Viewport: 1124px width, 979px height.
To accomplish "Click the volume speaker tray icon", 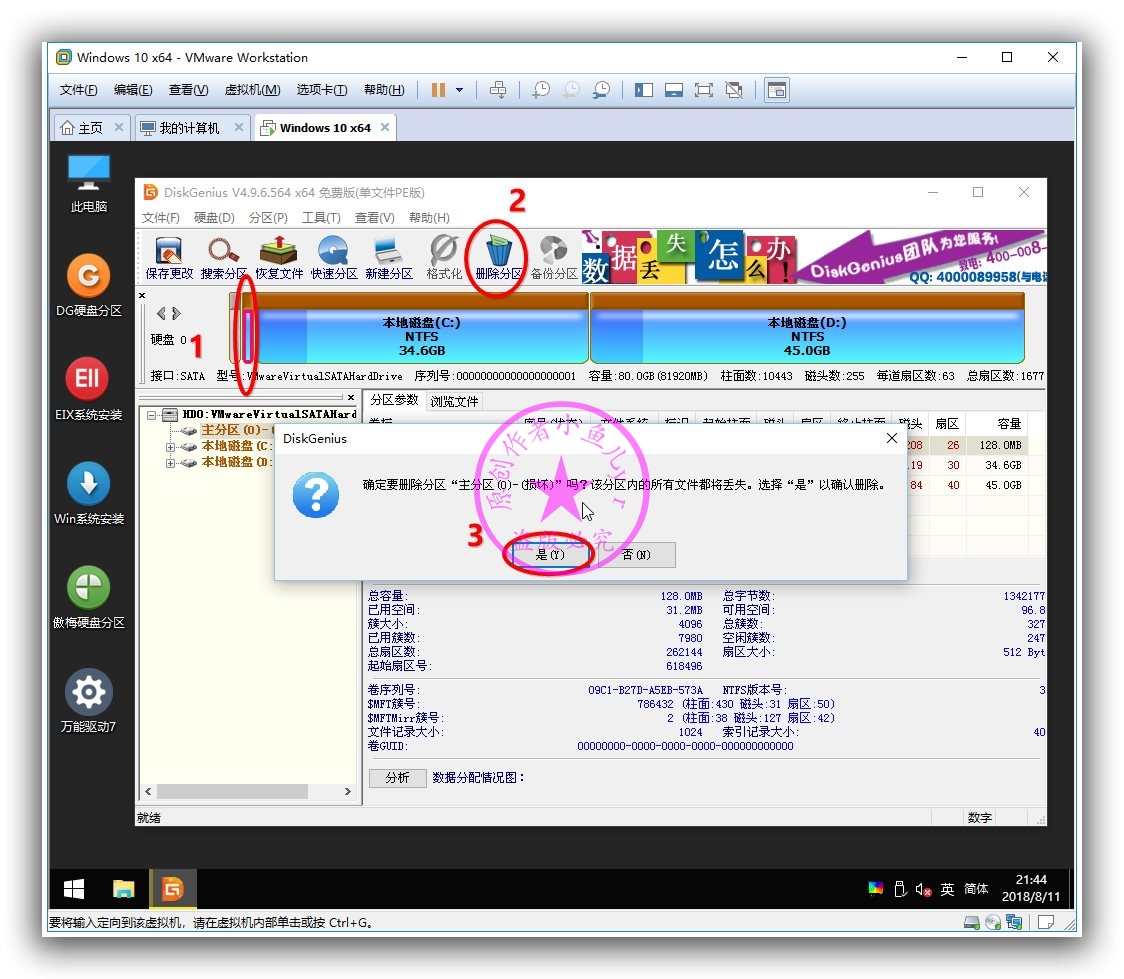I will [923, 889].
